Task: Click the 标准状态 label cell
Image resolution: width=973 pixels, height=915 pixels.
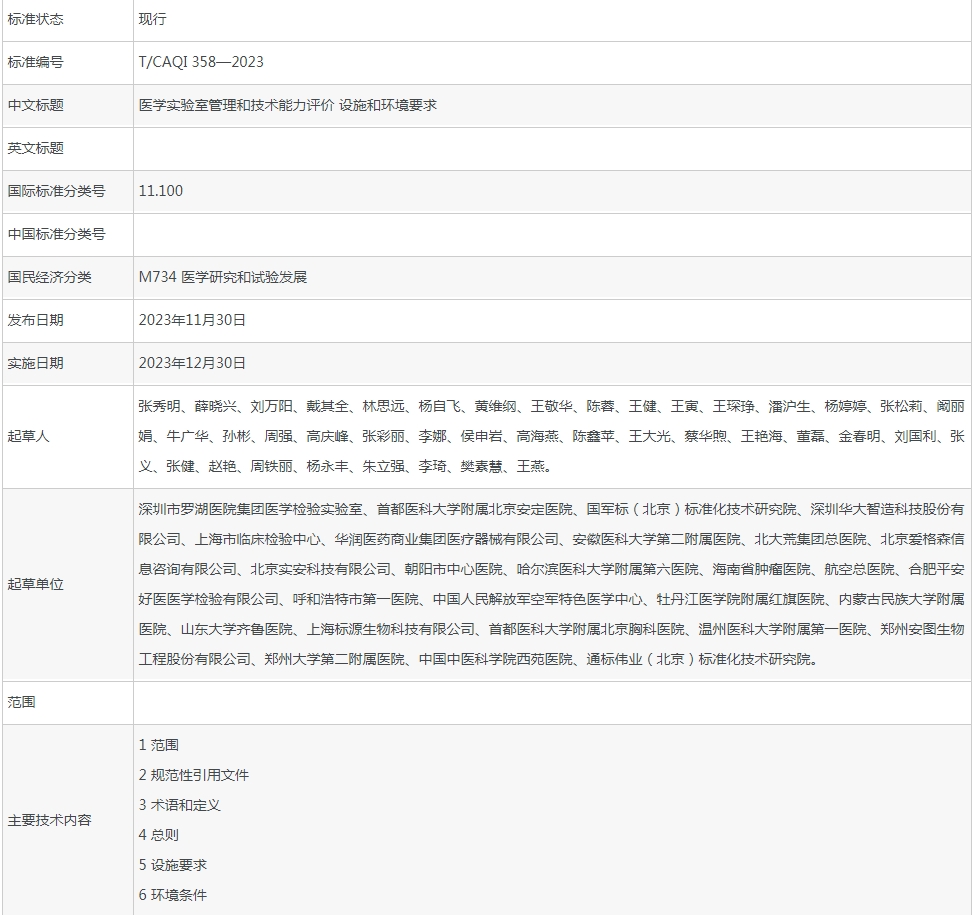Action: 68,19
